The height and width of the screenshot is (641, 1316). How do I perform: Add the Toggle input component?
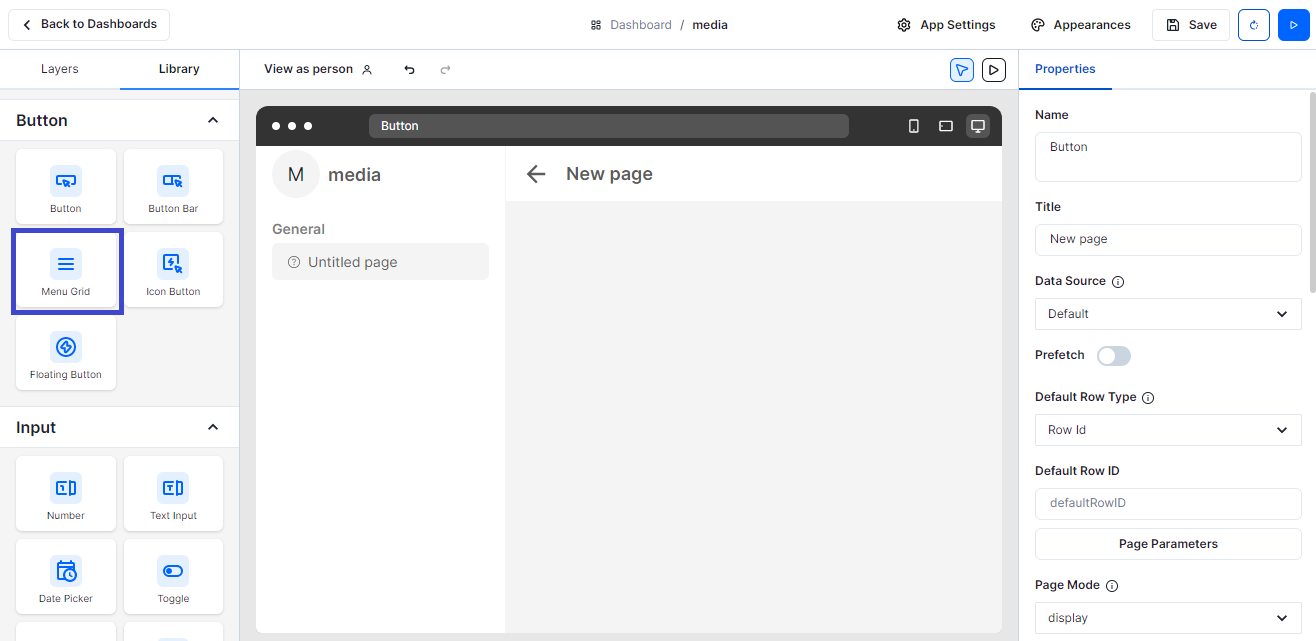(173, 577)
